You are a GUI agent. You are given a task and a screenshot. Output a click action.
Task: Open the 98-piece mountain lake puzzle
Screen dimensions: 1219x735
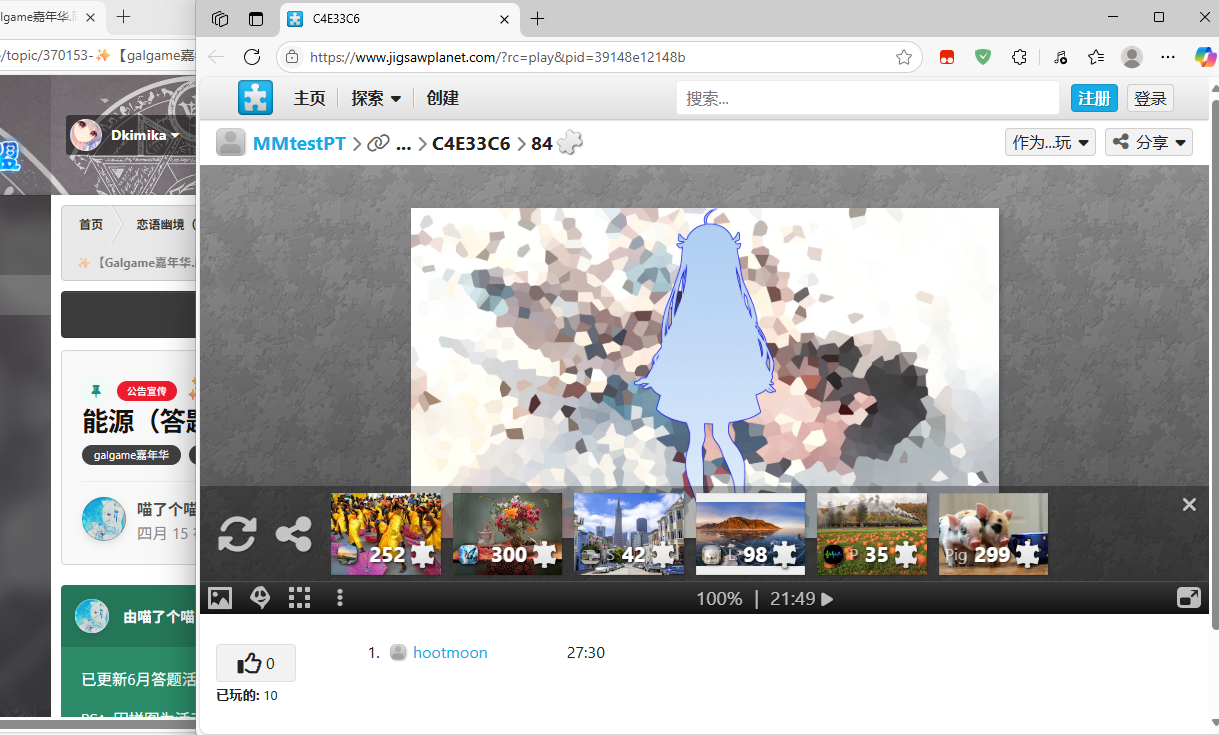coord(751,534)
